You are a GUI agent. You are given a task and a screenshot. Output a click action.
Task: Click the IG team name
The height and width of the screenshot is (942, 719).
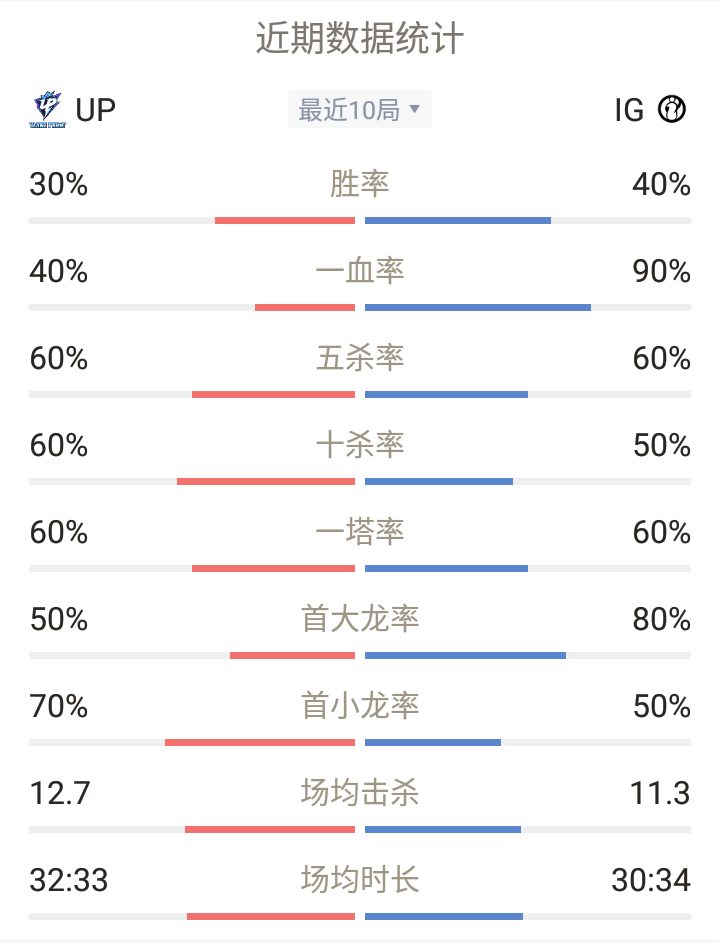[x=629, y=110]
